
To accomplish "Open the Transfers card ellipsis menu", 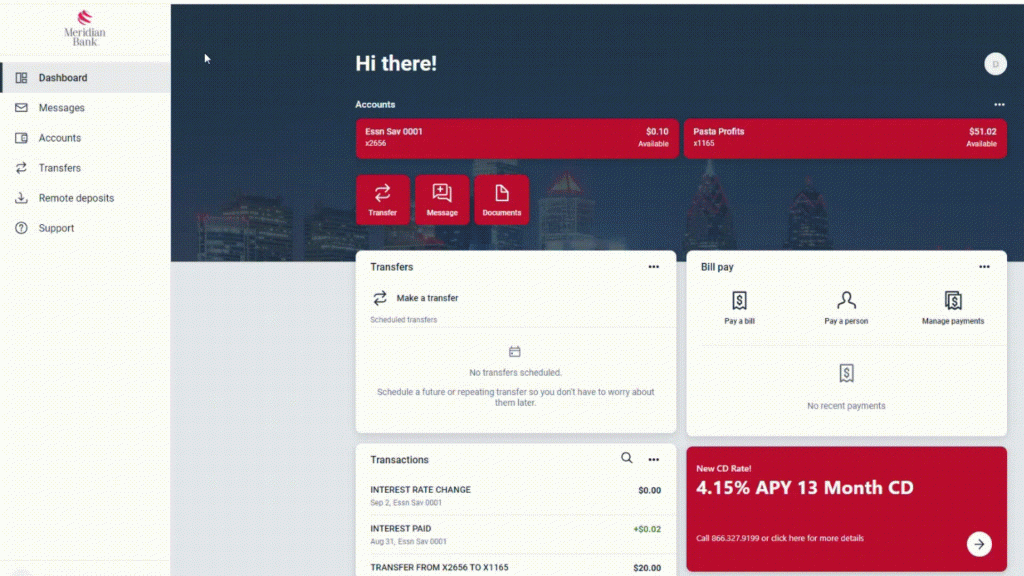I will point(654,267).
